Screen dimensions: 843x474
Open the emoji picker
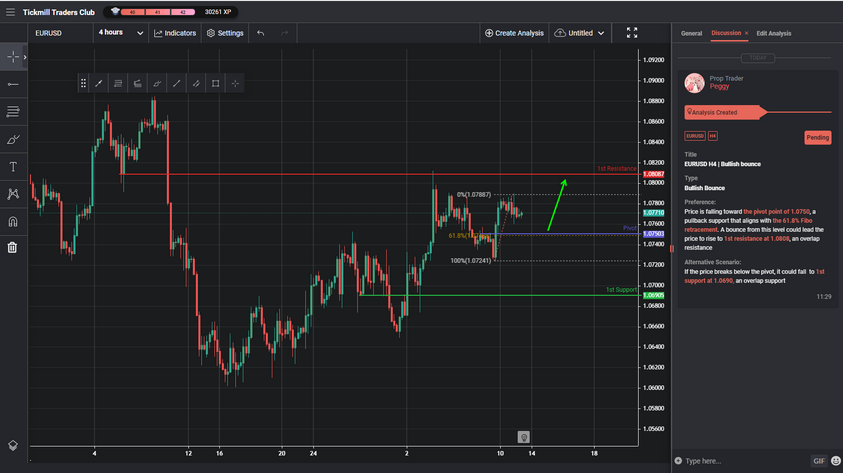(x=836, y=461)
